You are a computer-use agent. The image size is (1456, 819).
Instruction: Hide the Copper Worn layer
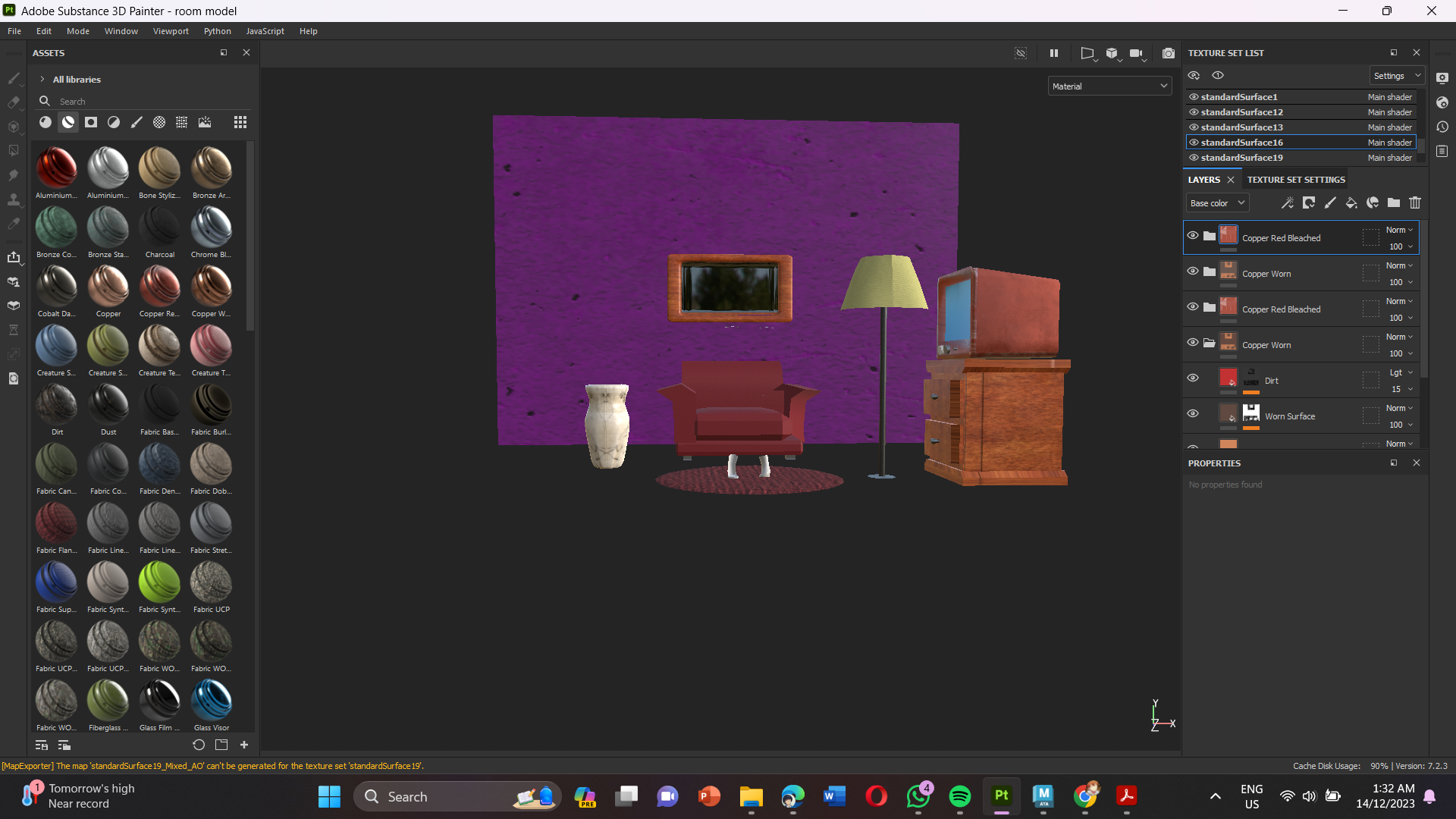click(x=1193, y=271)
